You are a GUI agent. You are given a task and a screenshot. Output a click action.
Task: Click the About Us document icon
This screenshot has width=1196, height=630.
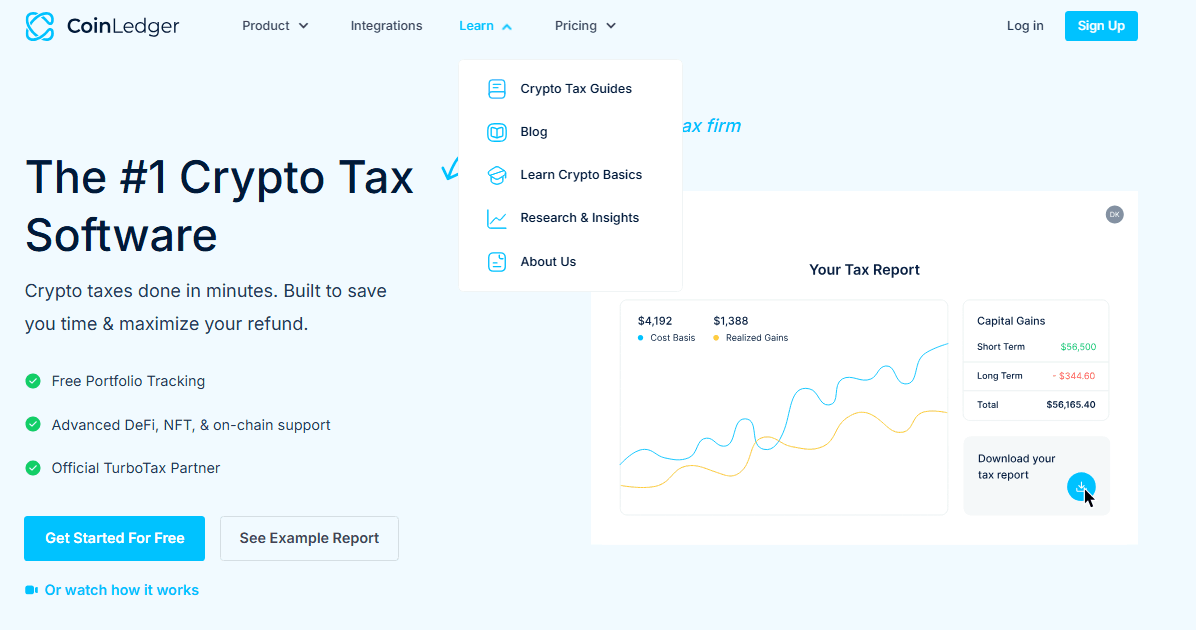pos(497,262)
